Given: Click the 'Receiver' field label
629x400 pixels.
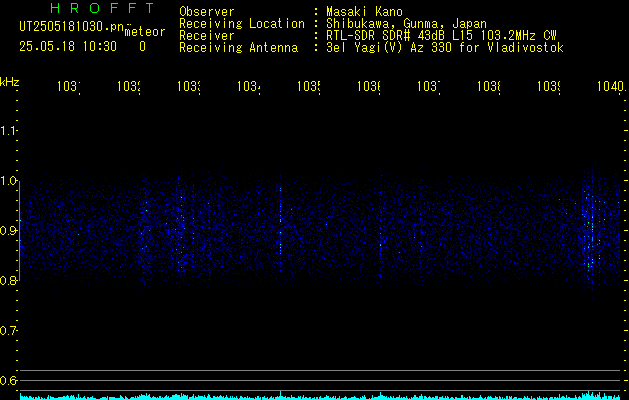Looking at the screenshot, I should (207, 36).
